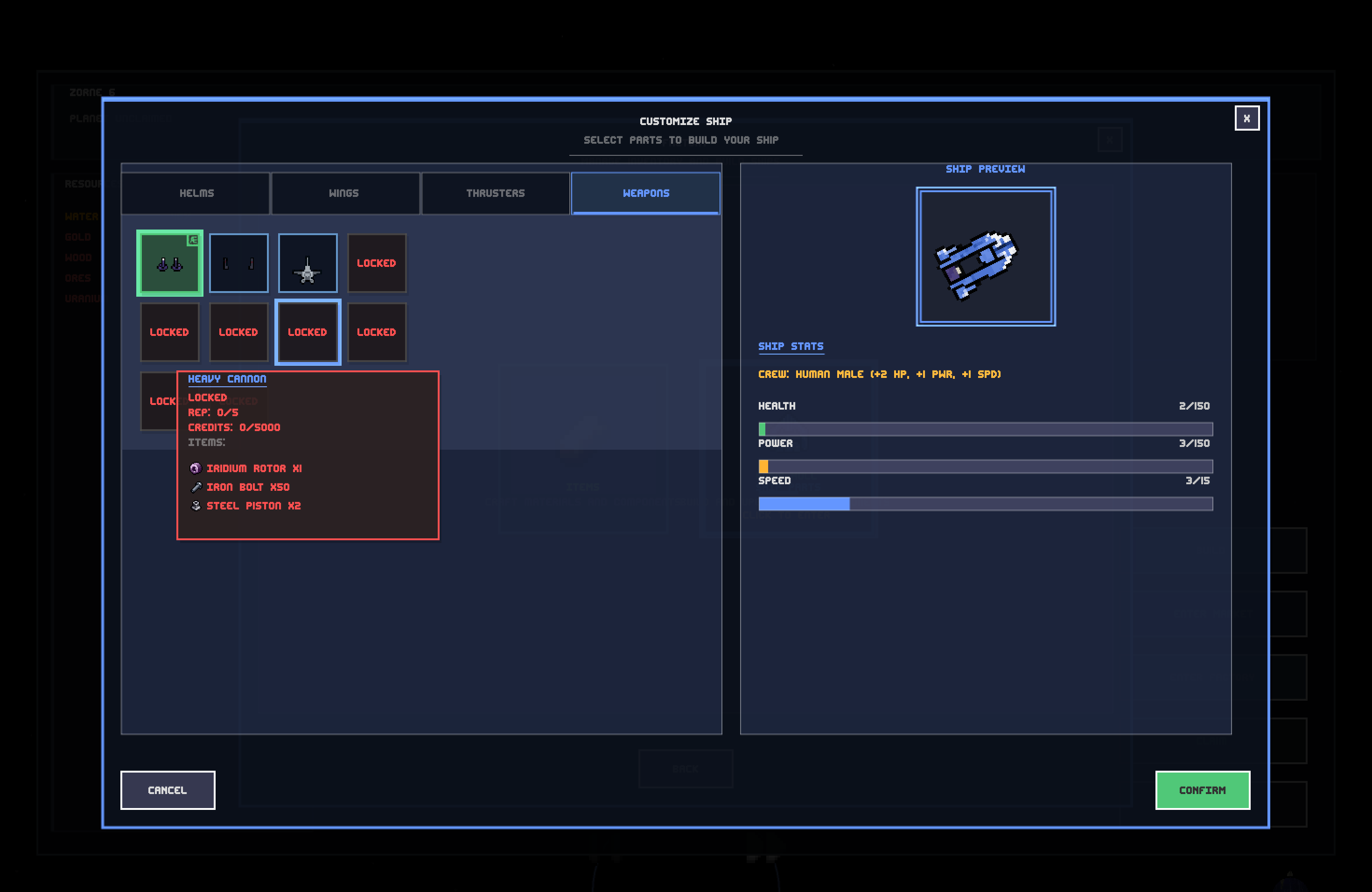Click the Iron Bolt item icon
The width and height of the screenshot is (1372, 892).
[x=196, y=487]
